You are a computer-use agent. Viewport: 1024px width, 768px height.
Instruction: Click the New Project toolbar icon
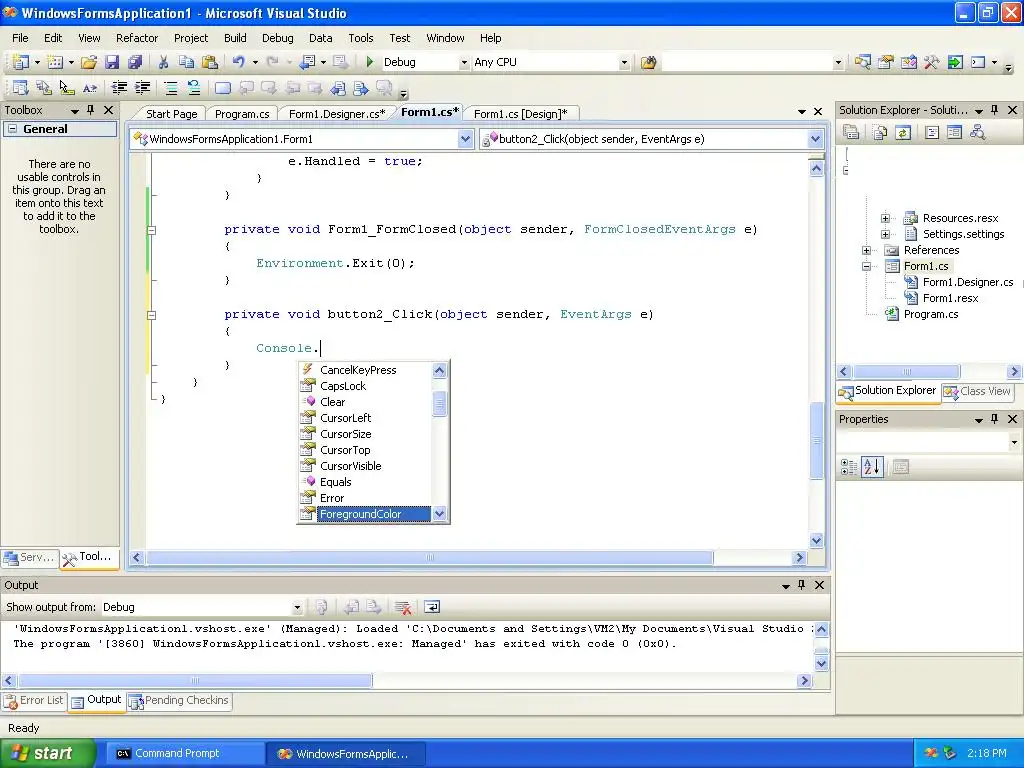point(20,62)
